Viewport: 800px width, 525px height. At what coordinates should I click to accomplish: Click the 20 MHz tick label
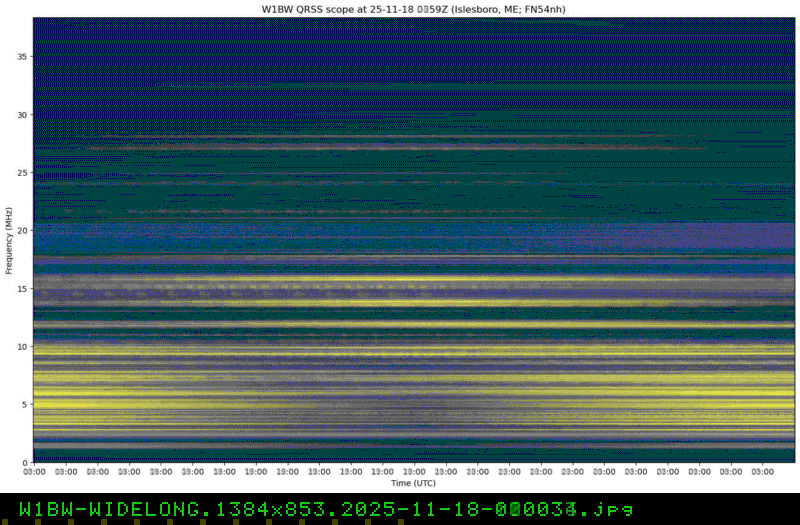click(x=22, y=231)
